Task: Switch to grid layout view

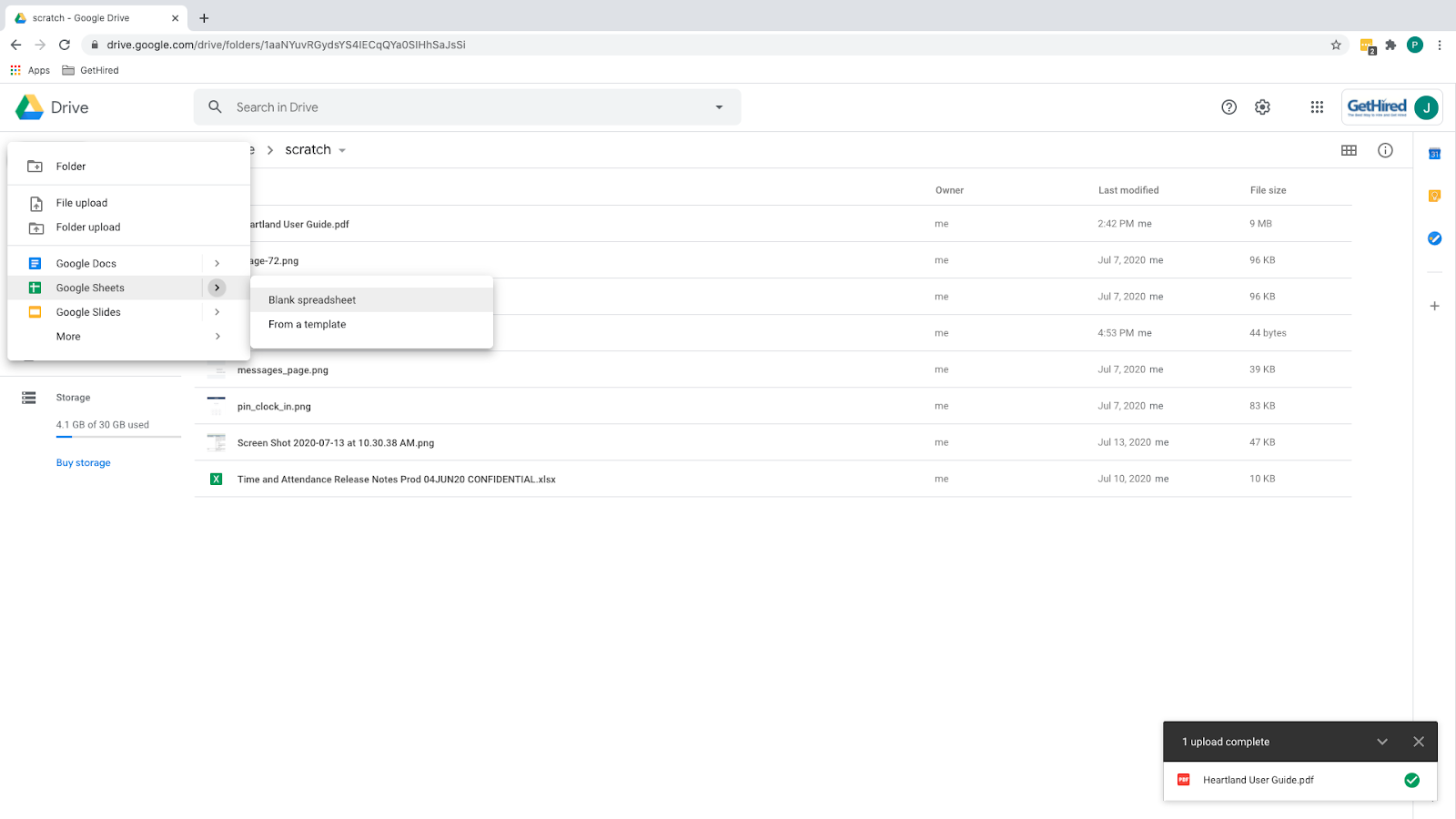Action: pos(1349,150)
